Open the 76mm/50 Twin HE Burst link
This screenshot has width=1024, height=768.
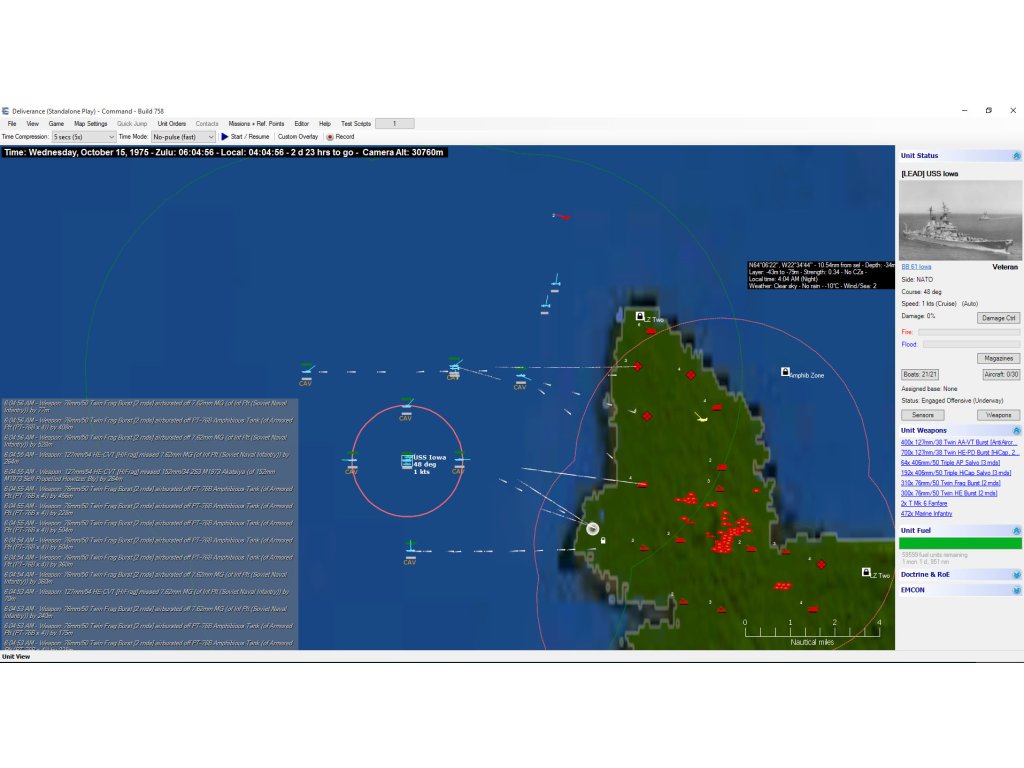point(949,493)
